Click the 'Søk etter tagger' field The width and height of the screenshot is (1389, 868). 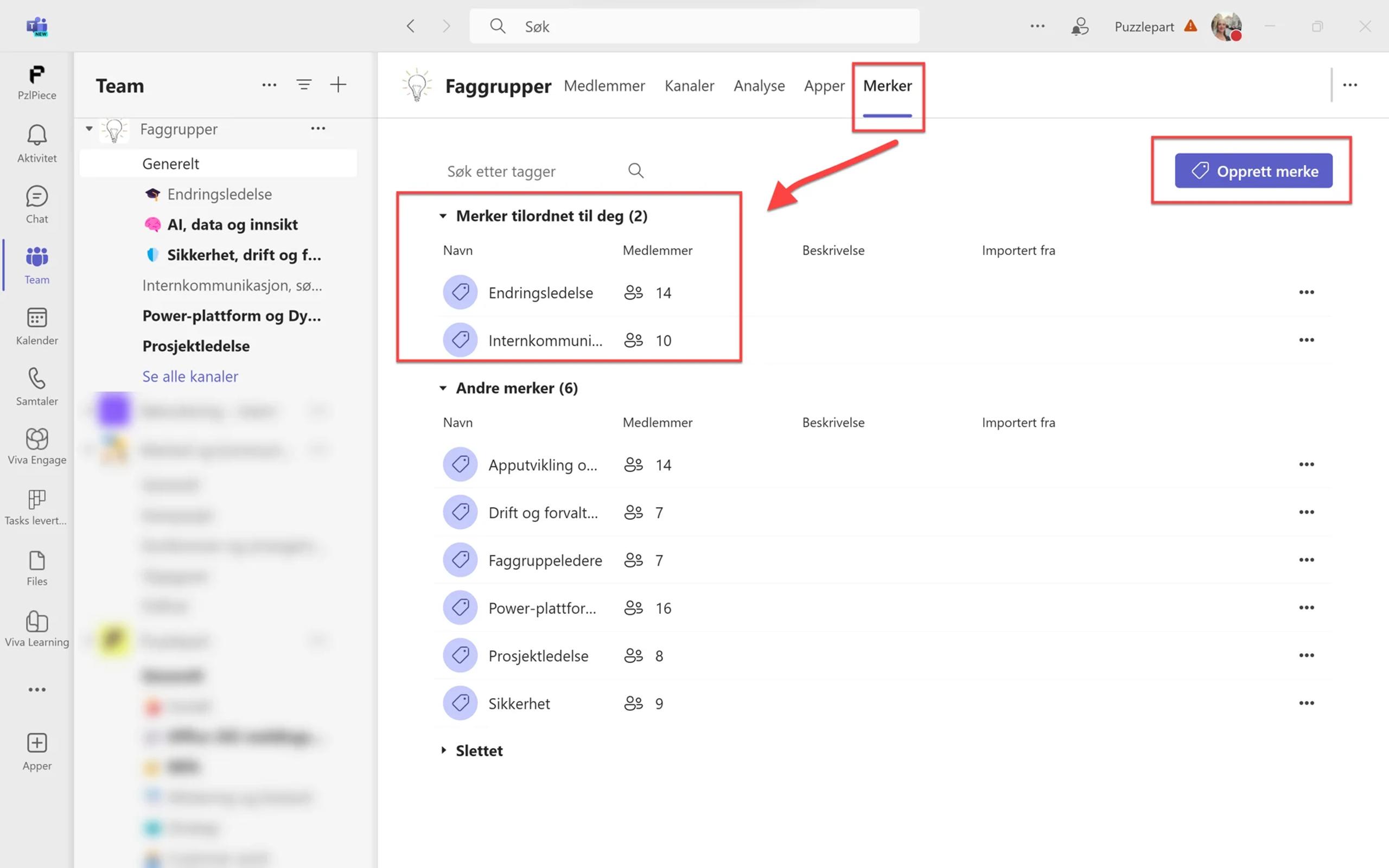528,171
